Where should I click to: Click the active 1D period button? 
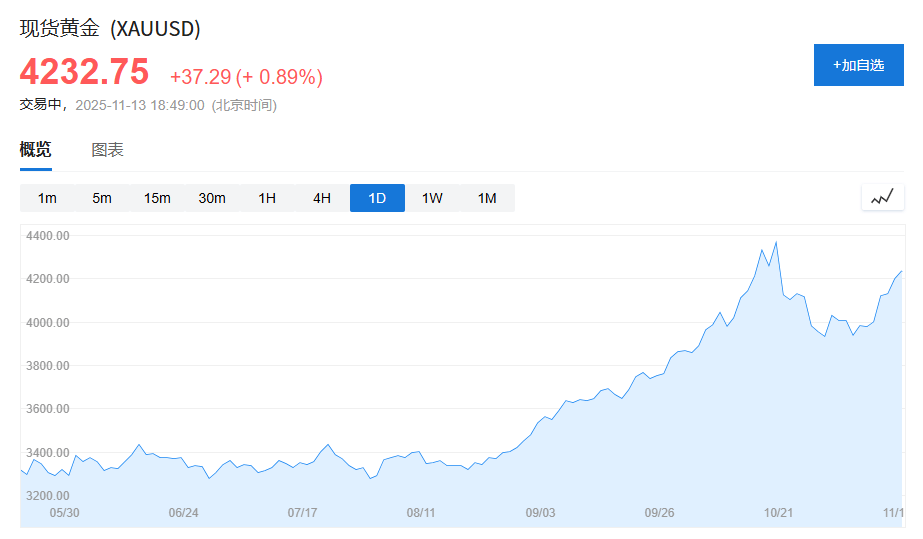[377, 198]
